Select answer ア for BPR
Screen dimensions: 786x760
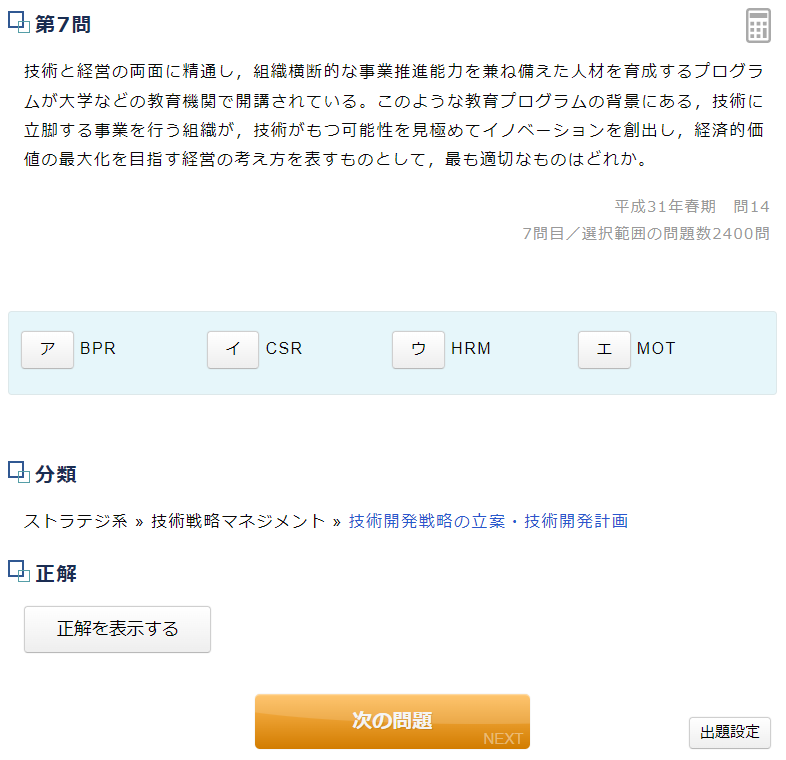(x=48, y=349)
